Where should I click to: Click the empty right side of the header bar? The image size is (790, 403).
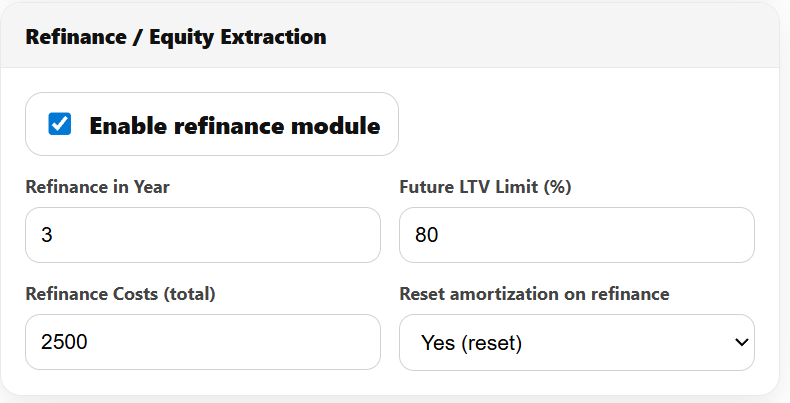(x=600, y=37)
